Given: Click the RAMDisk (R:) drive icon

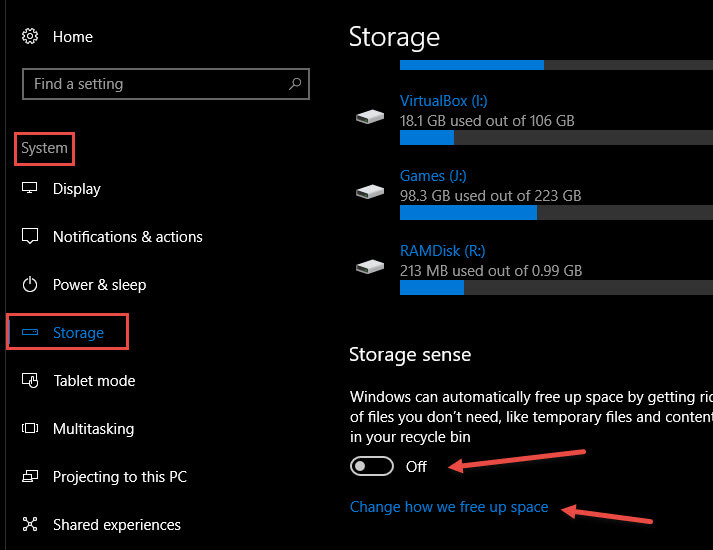Looking at the screenshot, I should tap(370, 266).
